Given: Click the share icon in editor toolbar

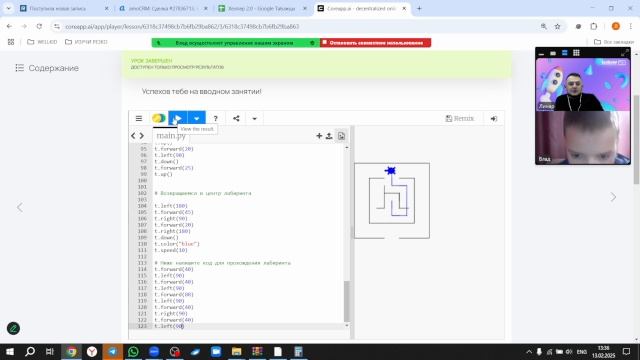Looking at the screenshot, I should 236,118.
